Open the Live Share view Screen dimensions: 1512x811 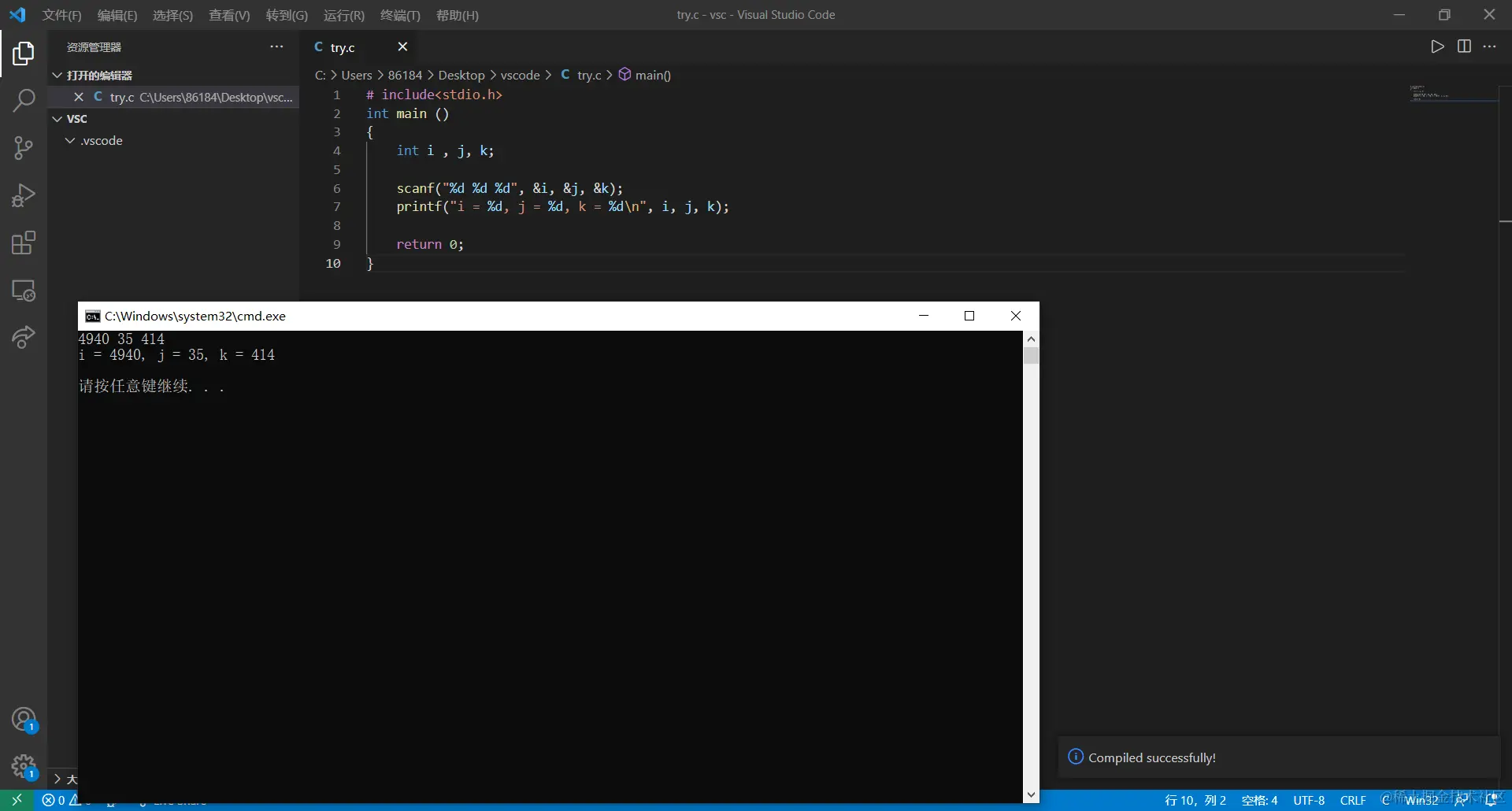click(24, 337)
